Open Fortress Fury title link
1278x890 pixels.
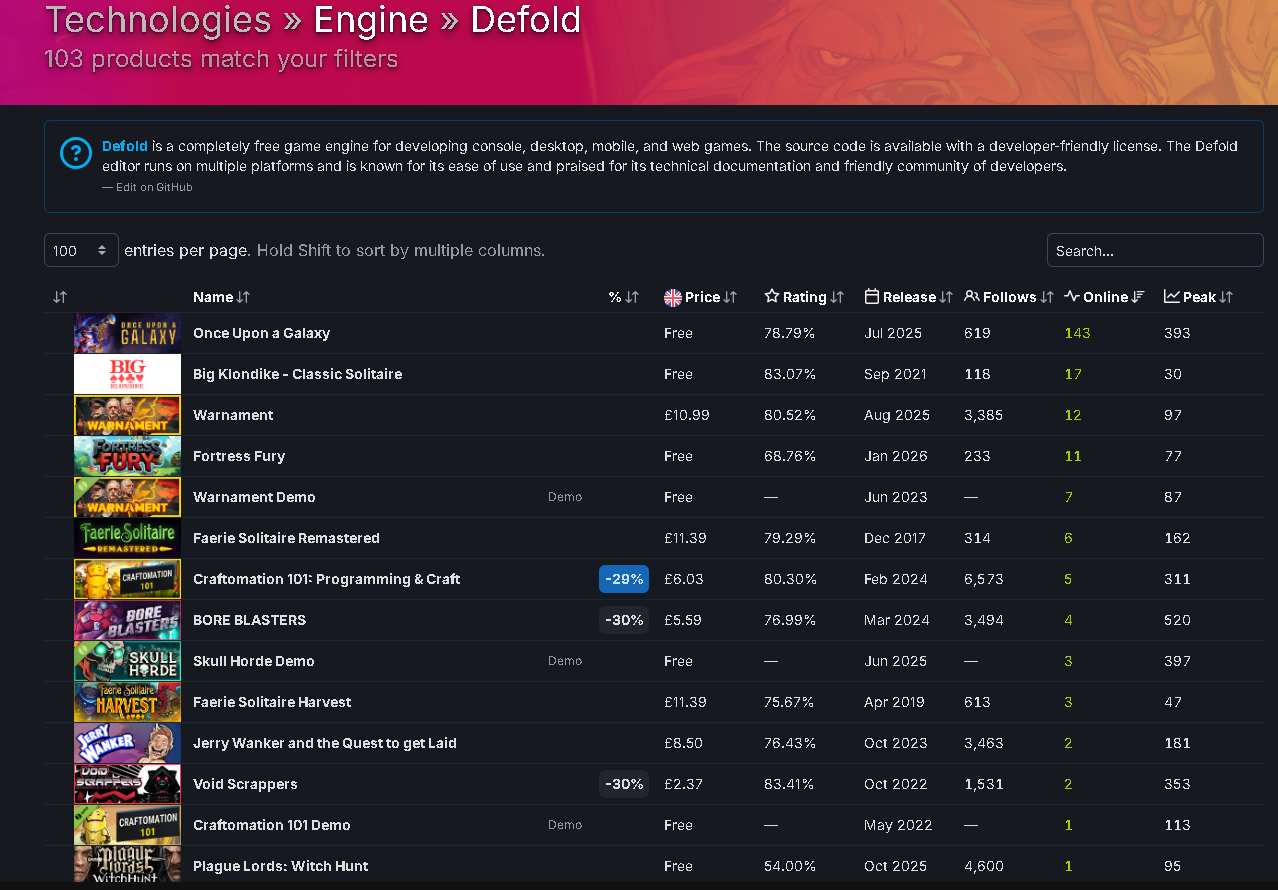239,456
